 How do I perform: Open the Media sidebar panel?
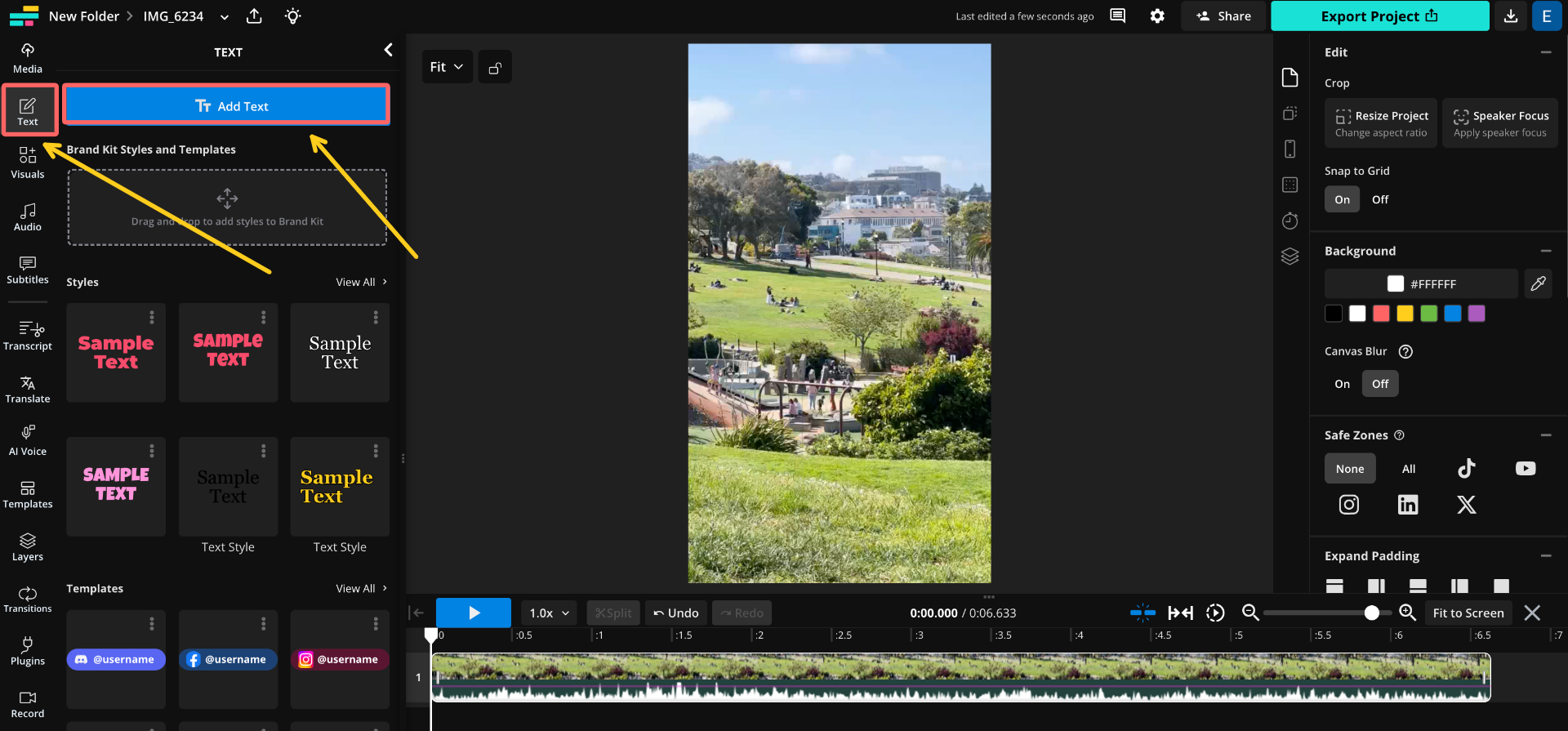point(28,59)
